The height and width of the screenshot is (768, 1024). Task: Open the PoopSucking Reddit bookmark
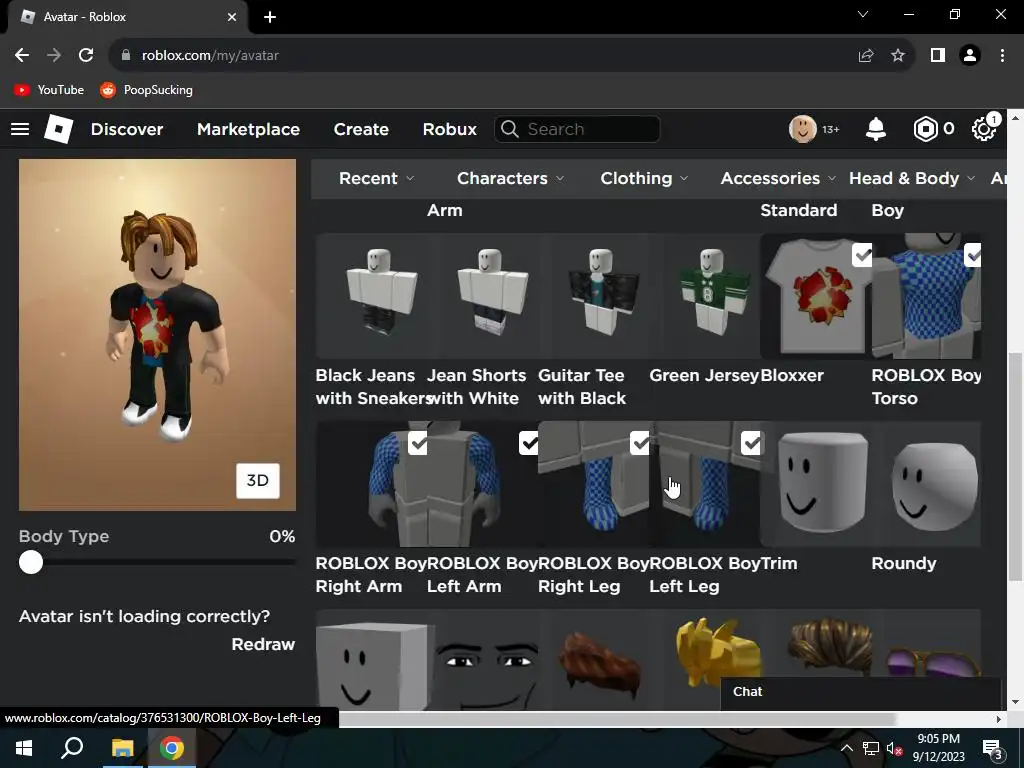coord(146,90)
